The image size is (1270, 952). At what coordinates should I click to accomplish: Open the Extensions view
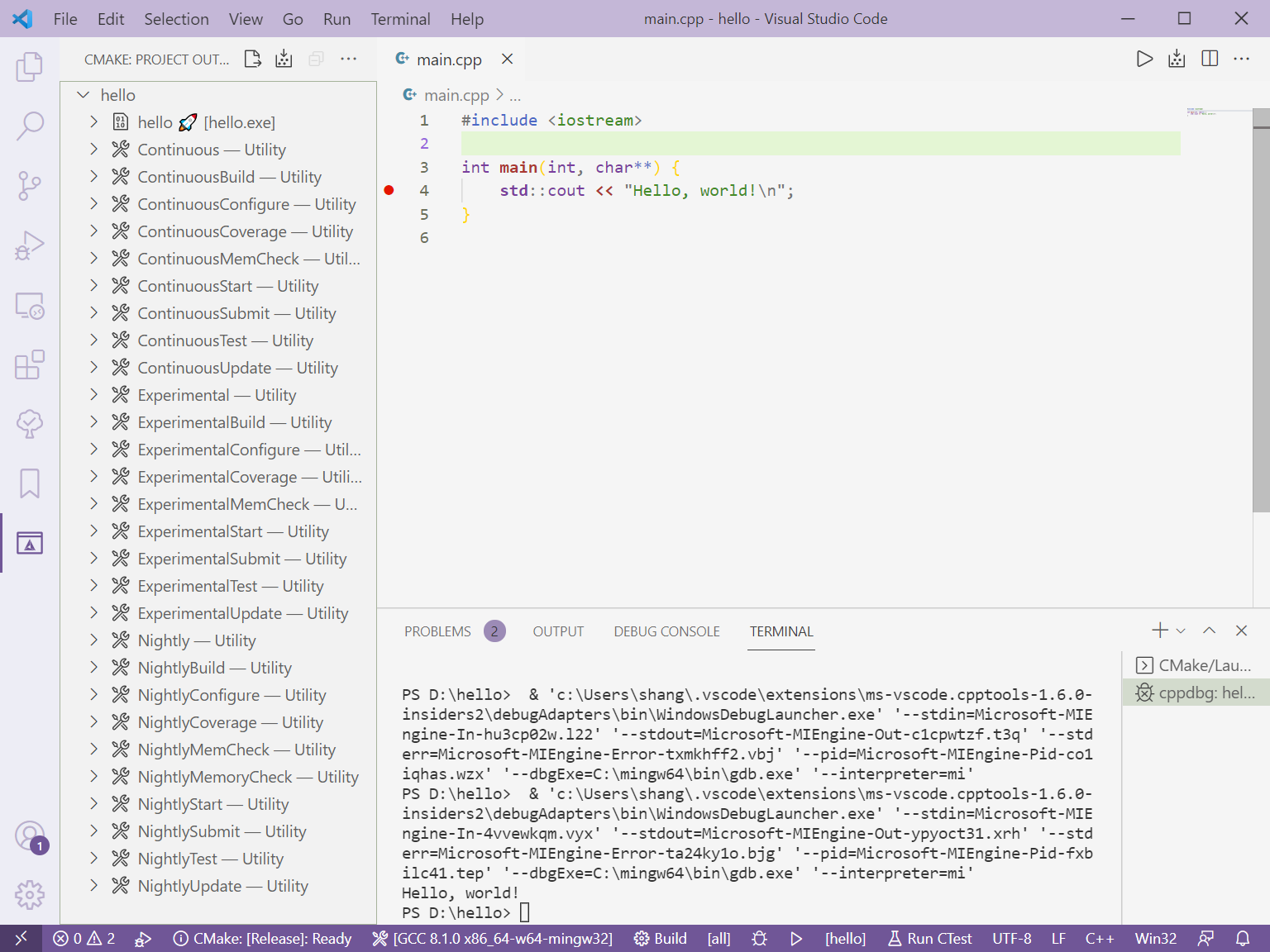(30, 364)
